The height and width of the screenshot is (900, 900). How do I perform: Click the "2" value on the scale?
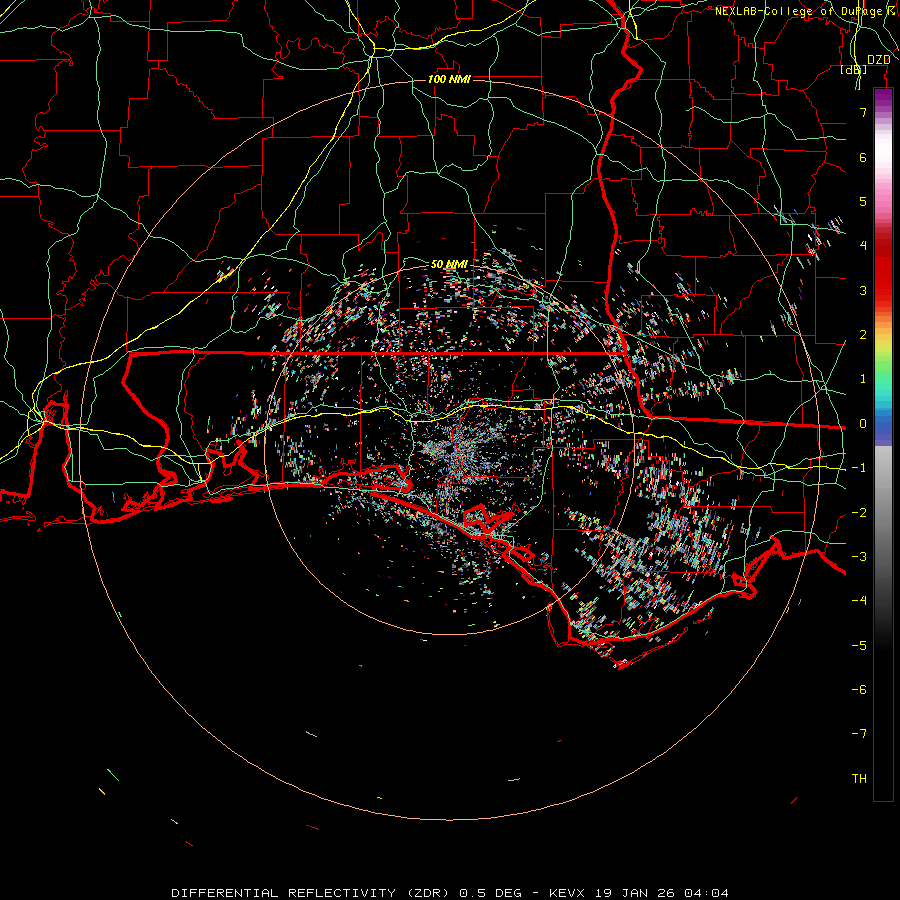[x=863, y=335]
